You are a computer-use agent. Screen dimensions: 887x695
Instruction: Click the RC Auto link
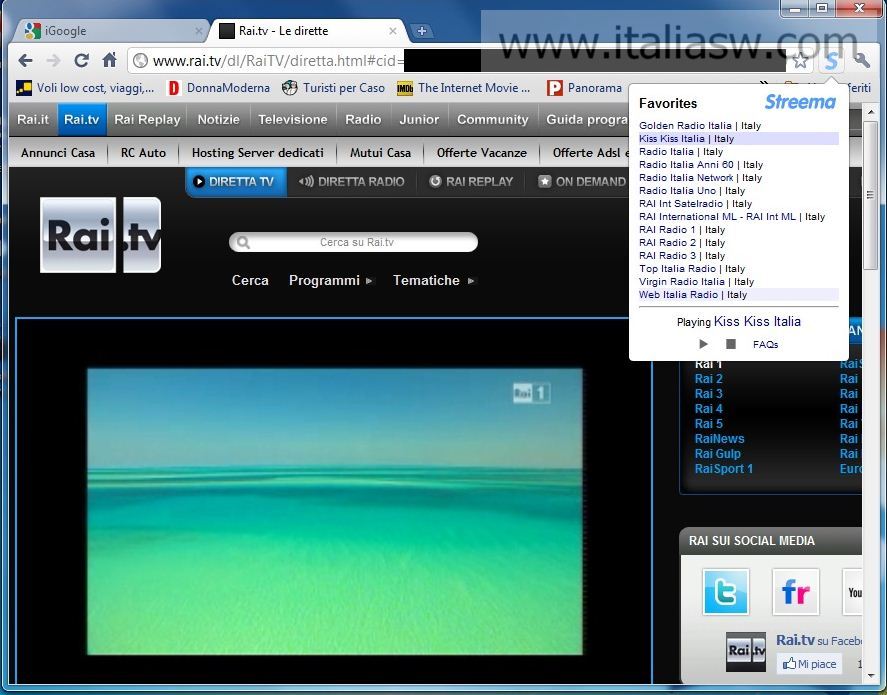[143, 153]
